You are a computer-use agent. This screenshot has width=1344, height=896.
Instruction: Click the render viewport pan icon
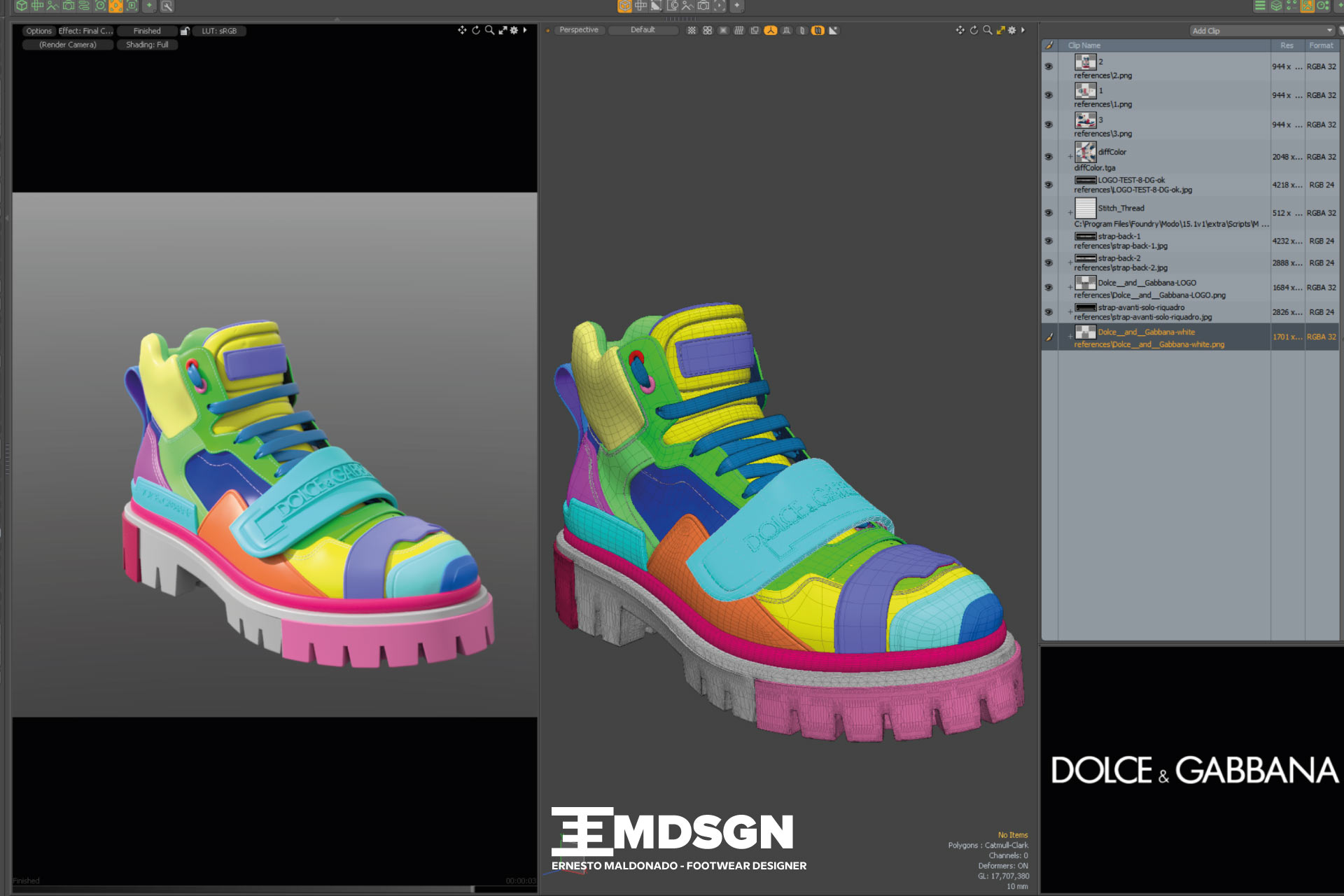coord(462,30)
